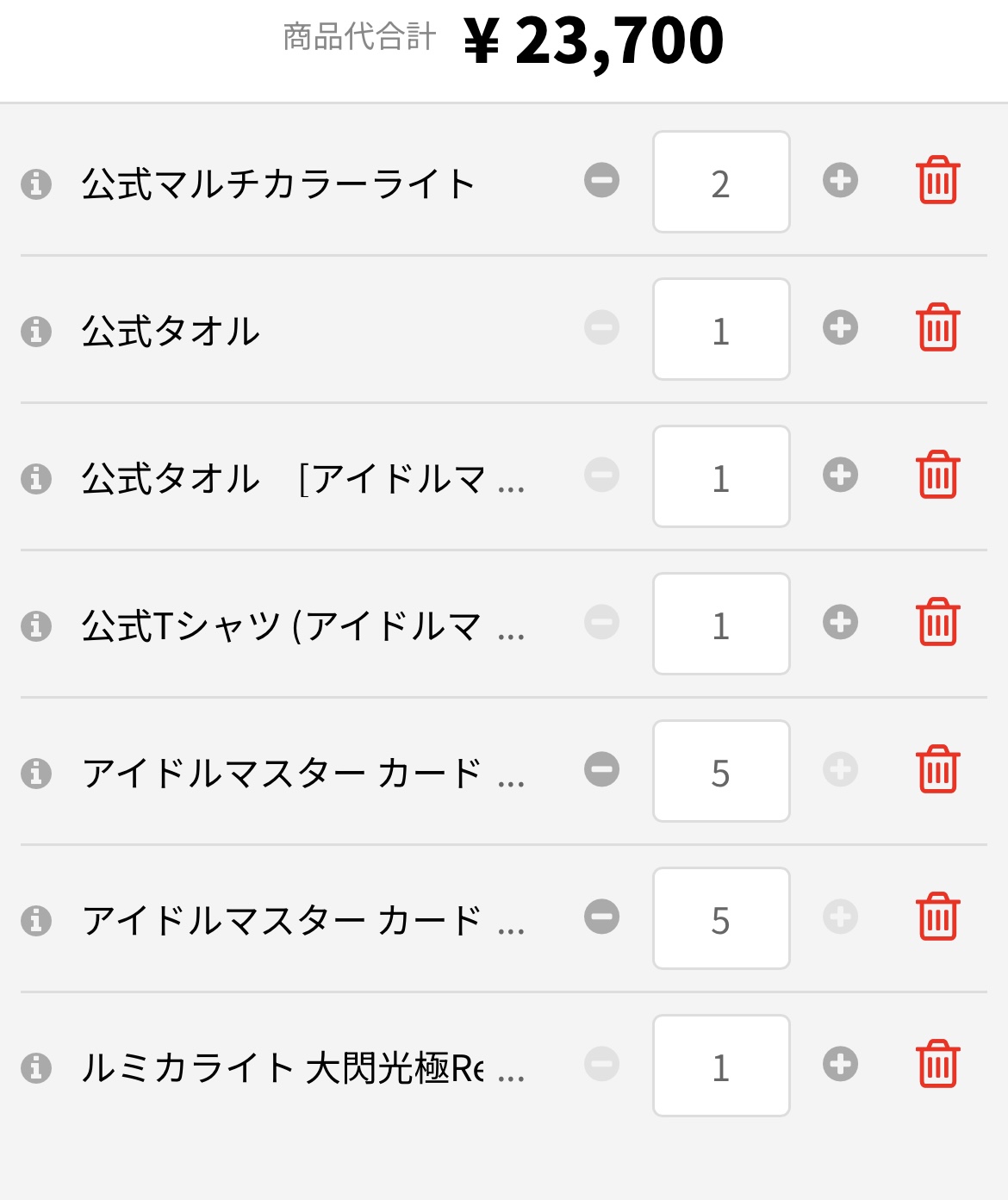Focus the quantity box for ルミカライト 大閃光極
1008x1200 pixels.
[721, 1066]
